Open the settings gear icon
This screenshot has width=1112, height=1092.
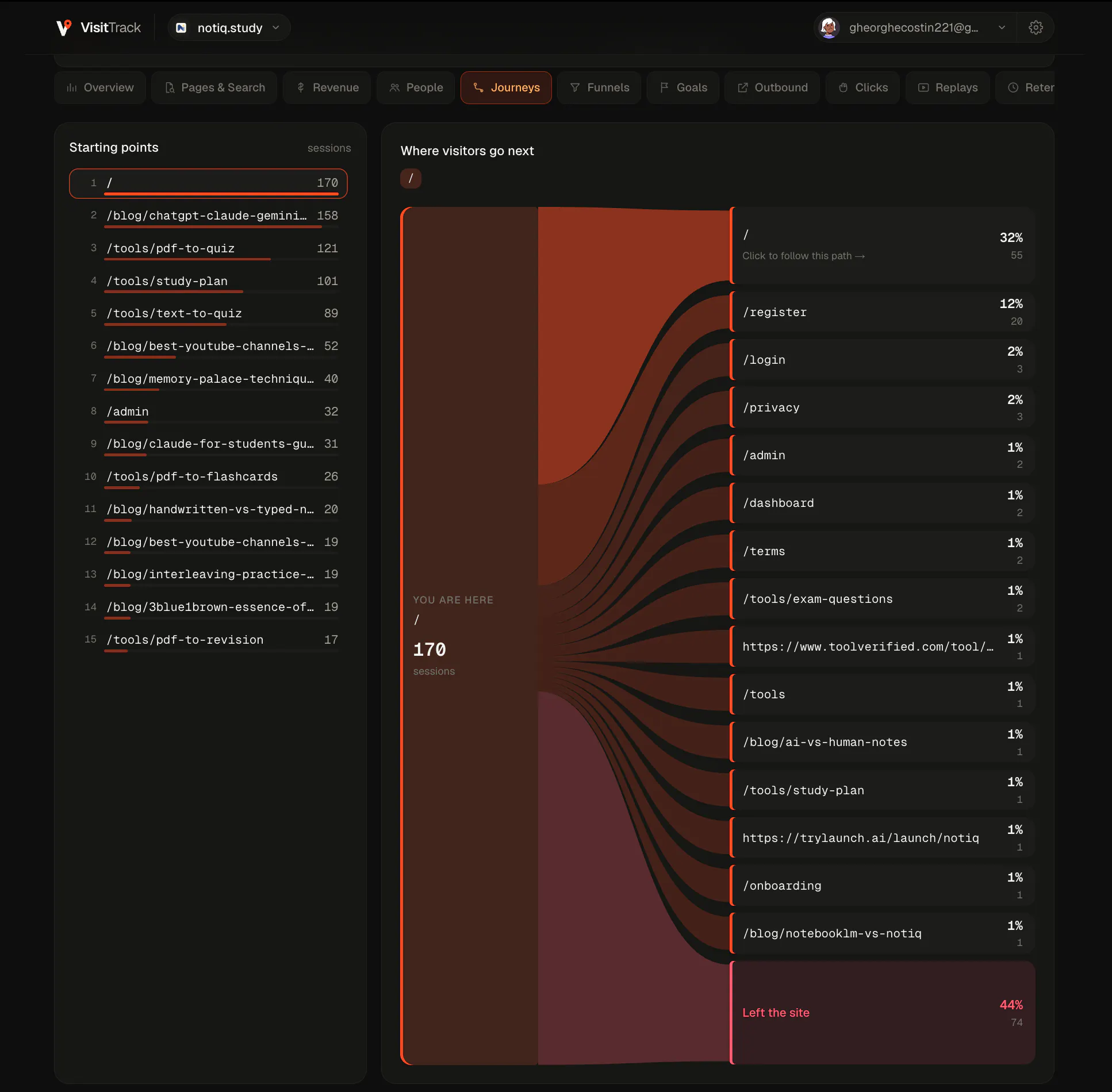tap(1036, 27)
